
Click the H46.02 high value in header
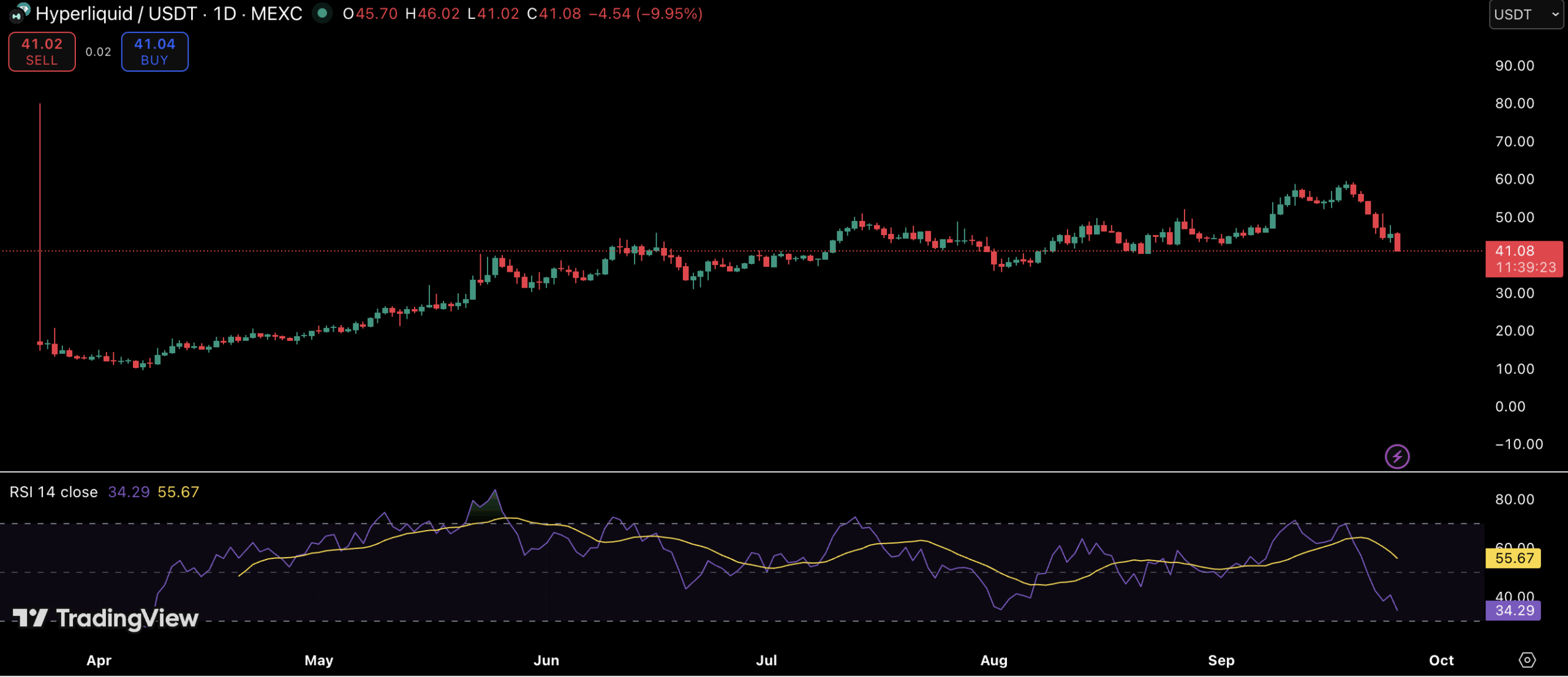(x=432, y=13)
